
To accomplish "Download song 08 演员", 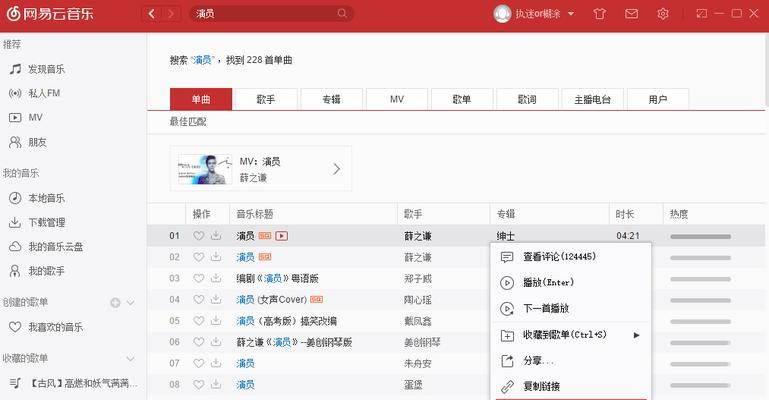I will [216, 384].
